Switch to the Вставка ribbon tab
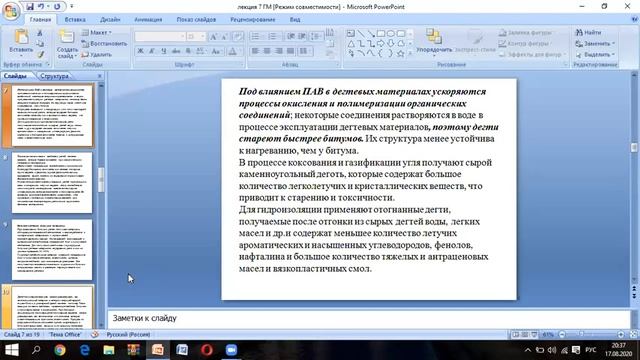640x360 pixels. click(x=75, y=20)
